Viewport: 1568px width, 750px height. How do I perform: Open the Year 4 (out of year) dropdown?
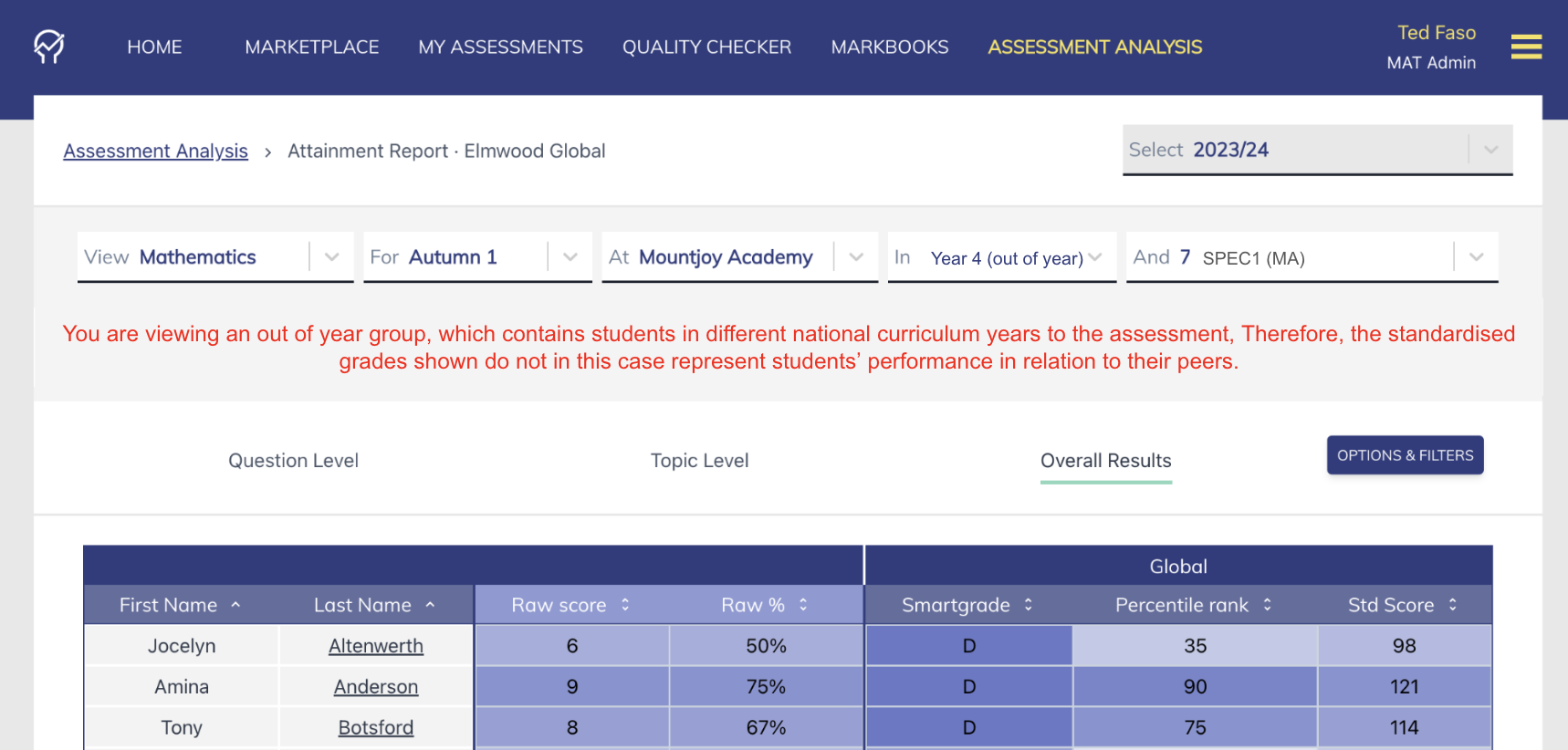click(1002, 257)
